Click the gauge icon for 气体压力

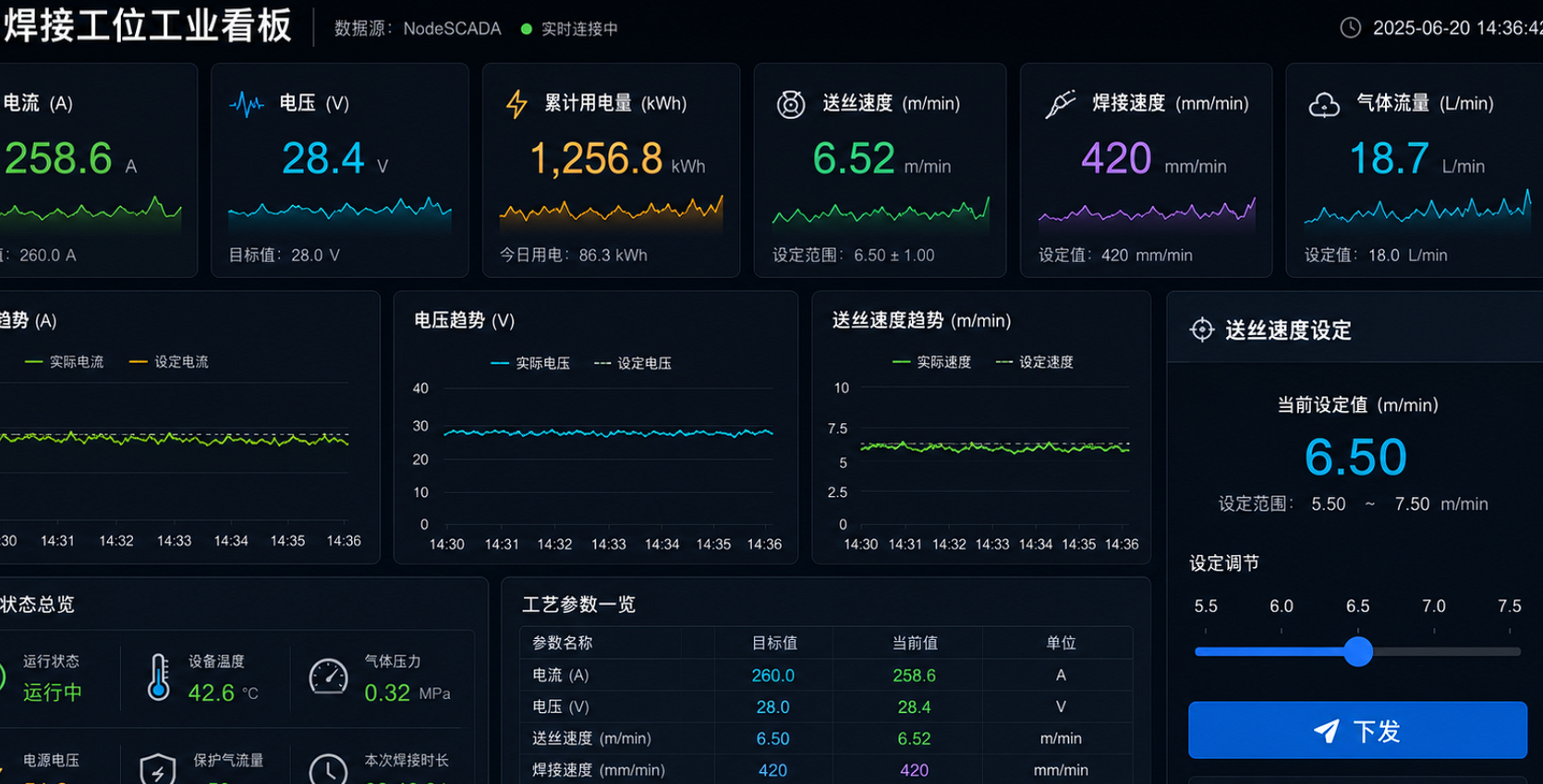[328, 677]
